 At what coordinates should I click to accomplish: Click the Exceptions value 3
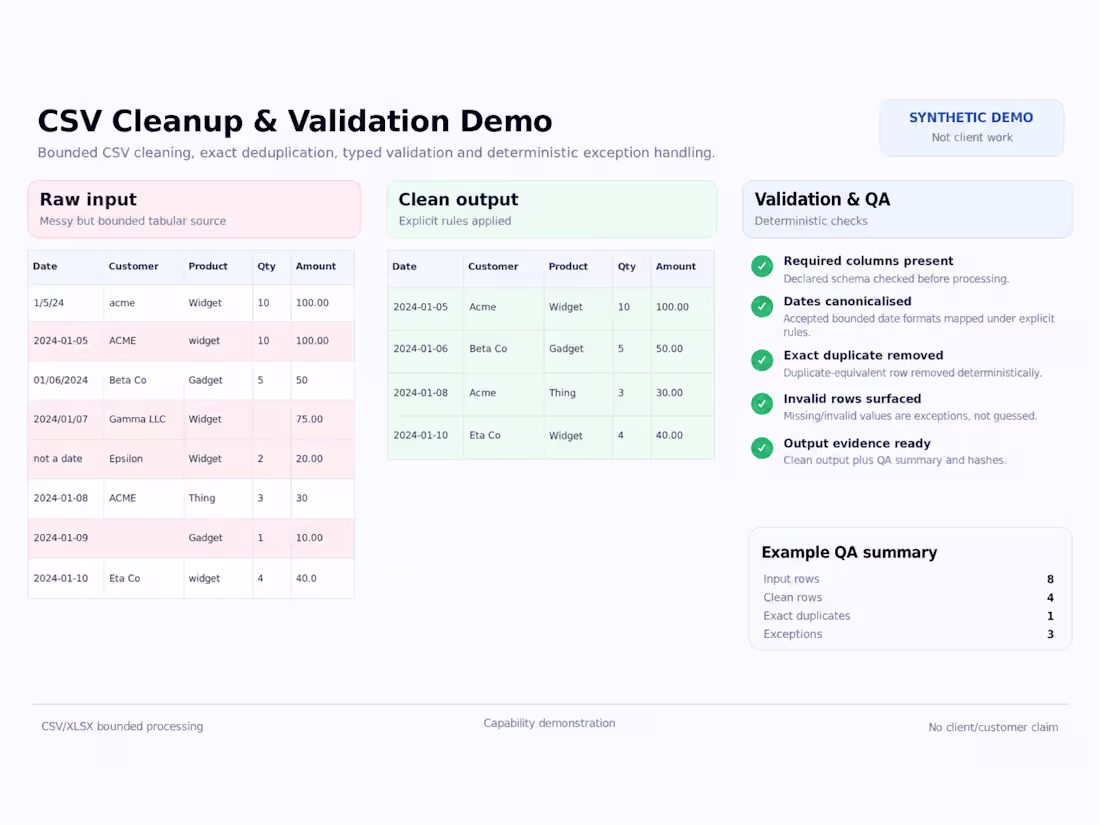[x=1050, y=634]
